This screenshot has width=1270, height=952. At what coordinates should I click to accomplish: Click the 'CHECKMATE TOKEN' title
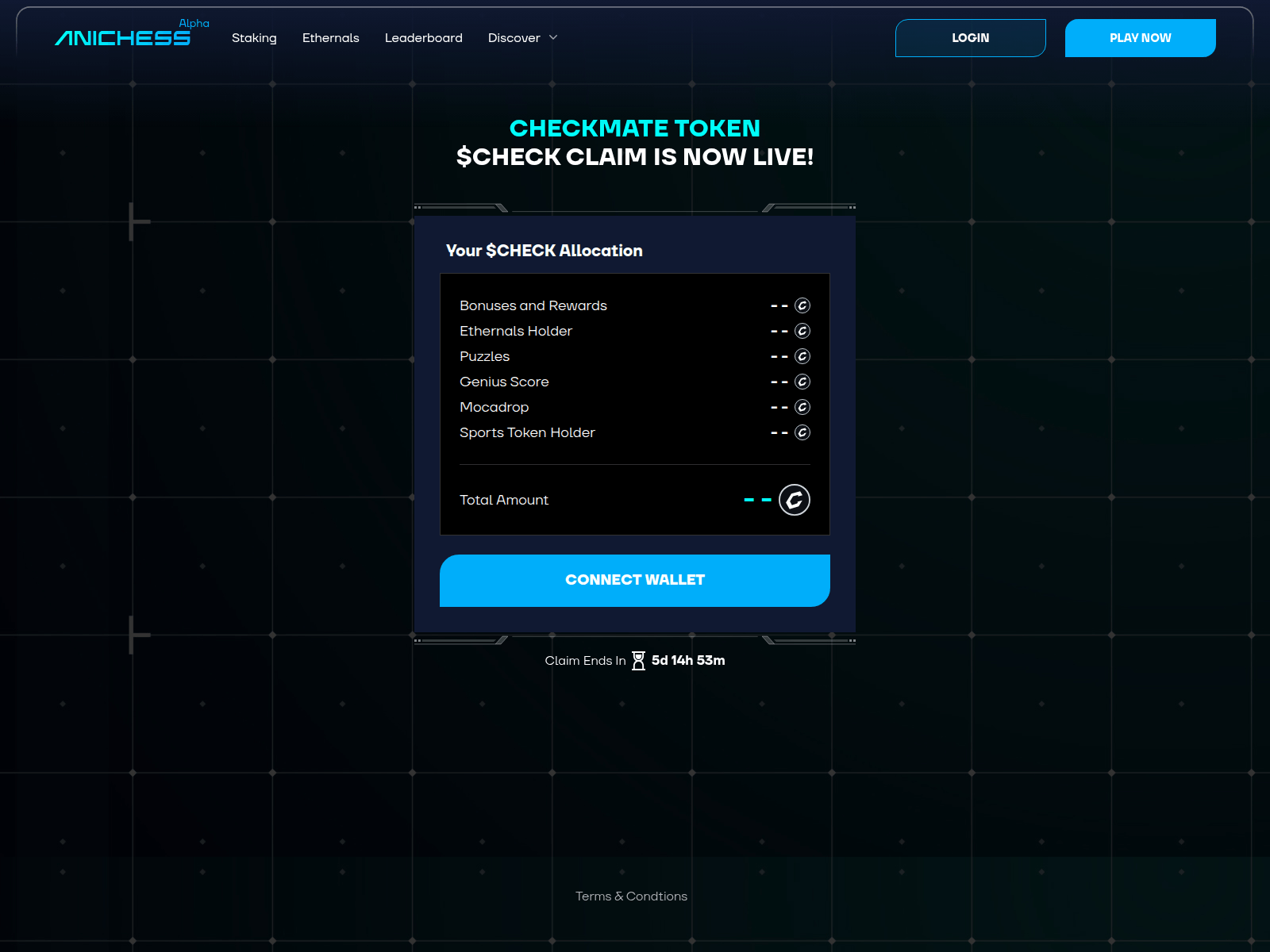point(635,128)
